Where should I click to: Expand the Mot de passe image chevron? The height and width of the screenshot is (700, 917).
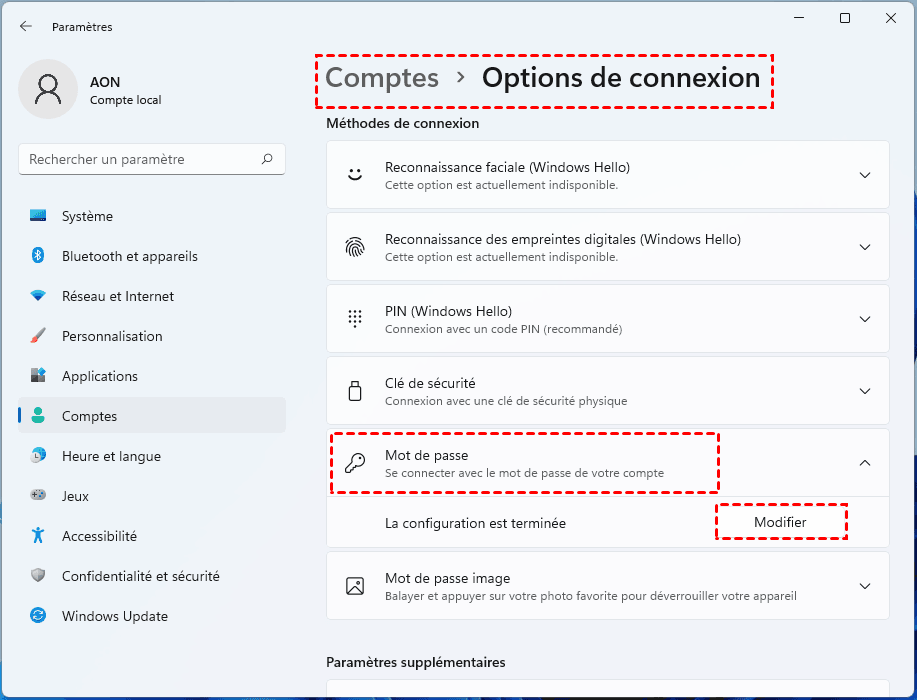865,586
